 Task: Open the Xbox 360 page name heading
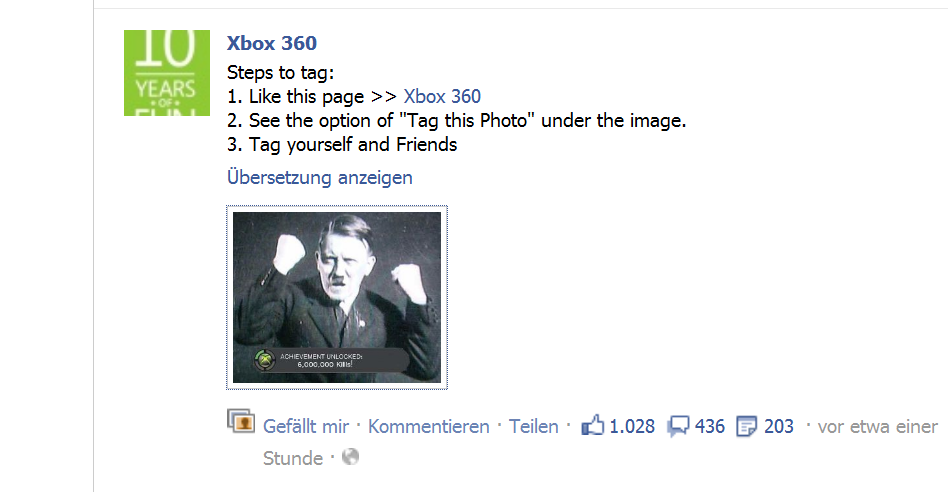coord(271,43)
